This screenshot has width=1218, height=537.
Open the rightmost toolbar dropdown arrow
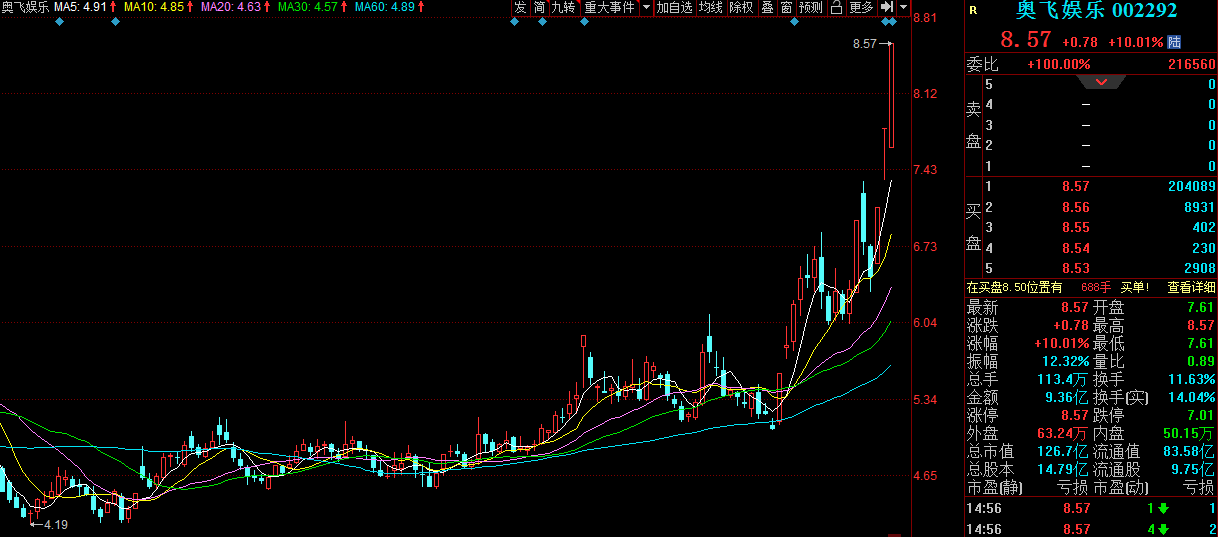[x=904, y=8]
